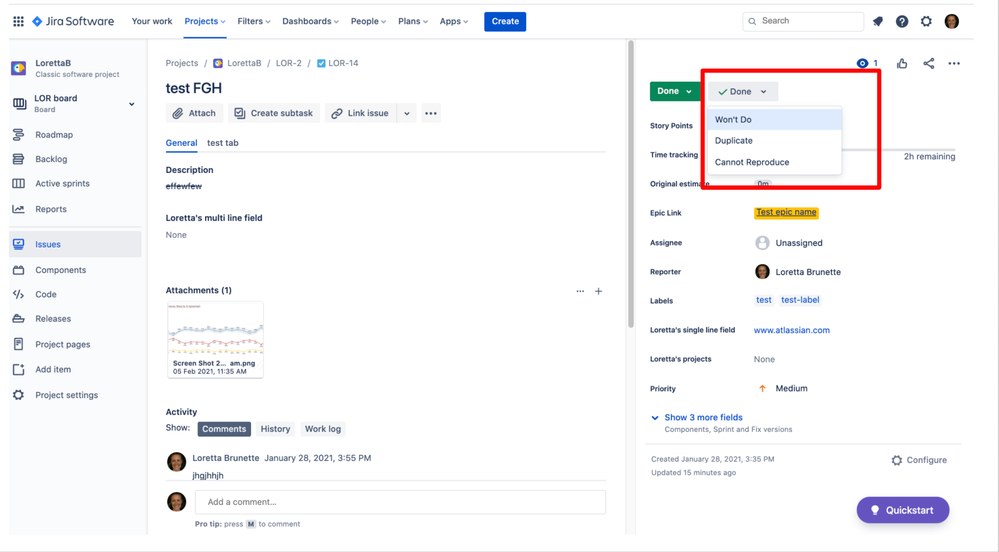The width and height of the screenshot is (999, 552).
Task: Open the People dropdown menu
Action: pyautogui.click(x=368, y=21)
